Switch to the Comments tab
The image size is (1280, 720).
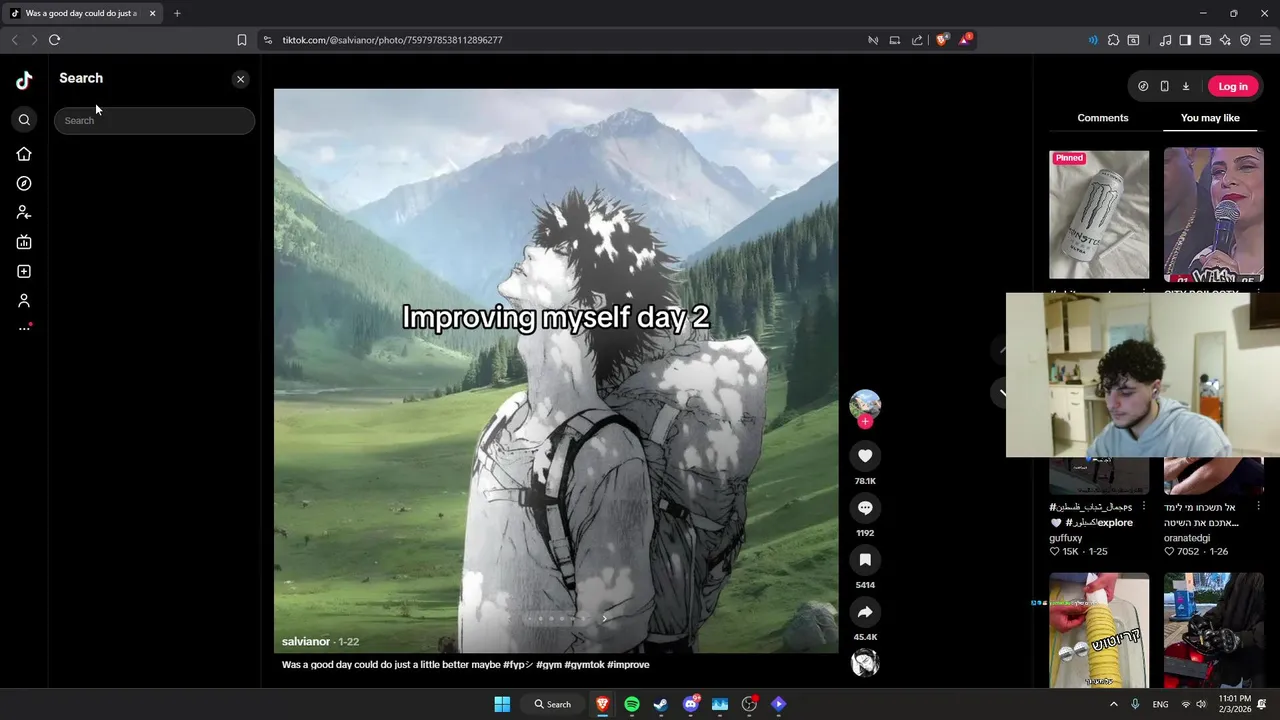[x=1102, y=118]
